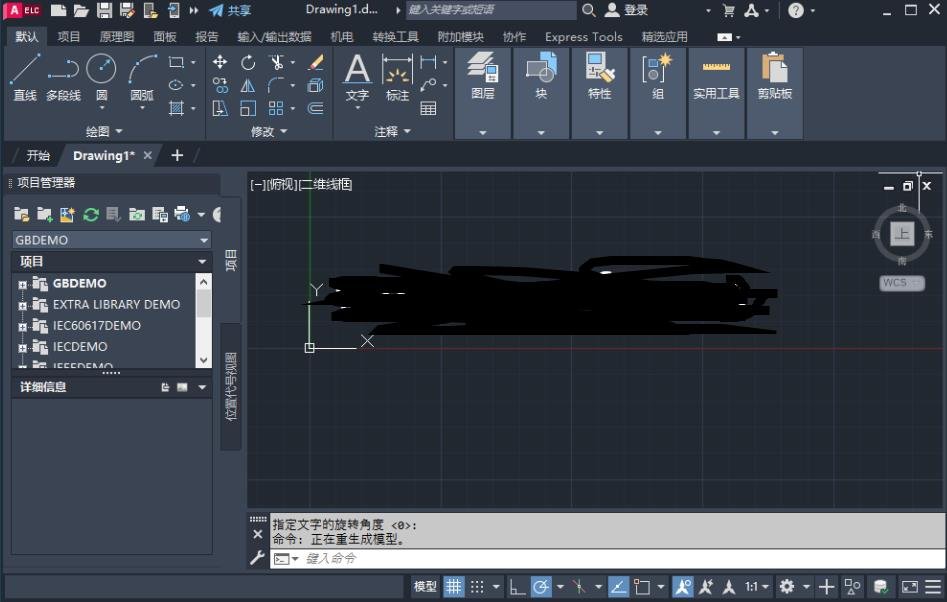Screen dimensions: 947x602
Task: Open the Help question mark icon
Action: 795,10
